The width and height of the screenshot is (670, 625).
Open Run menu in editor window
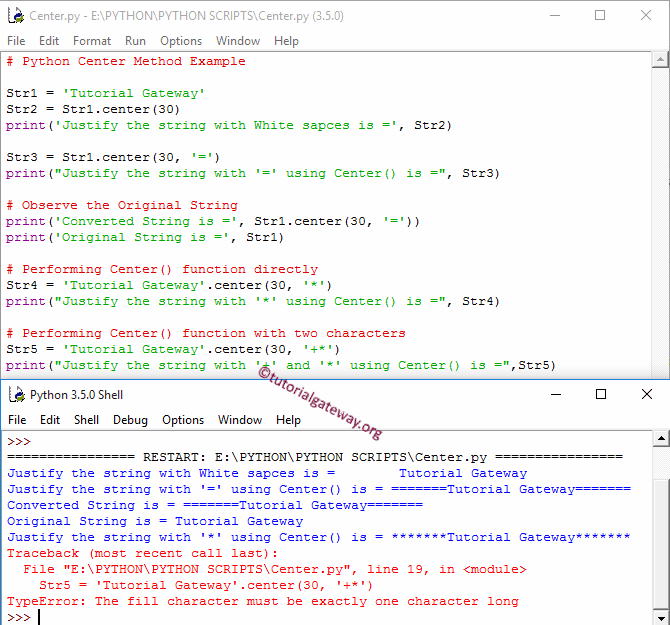pos(135,41)
